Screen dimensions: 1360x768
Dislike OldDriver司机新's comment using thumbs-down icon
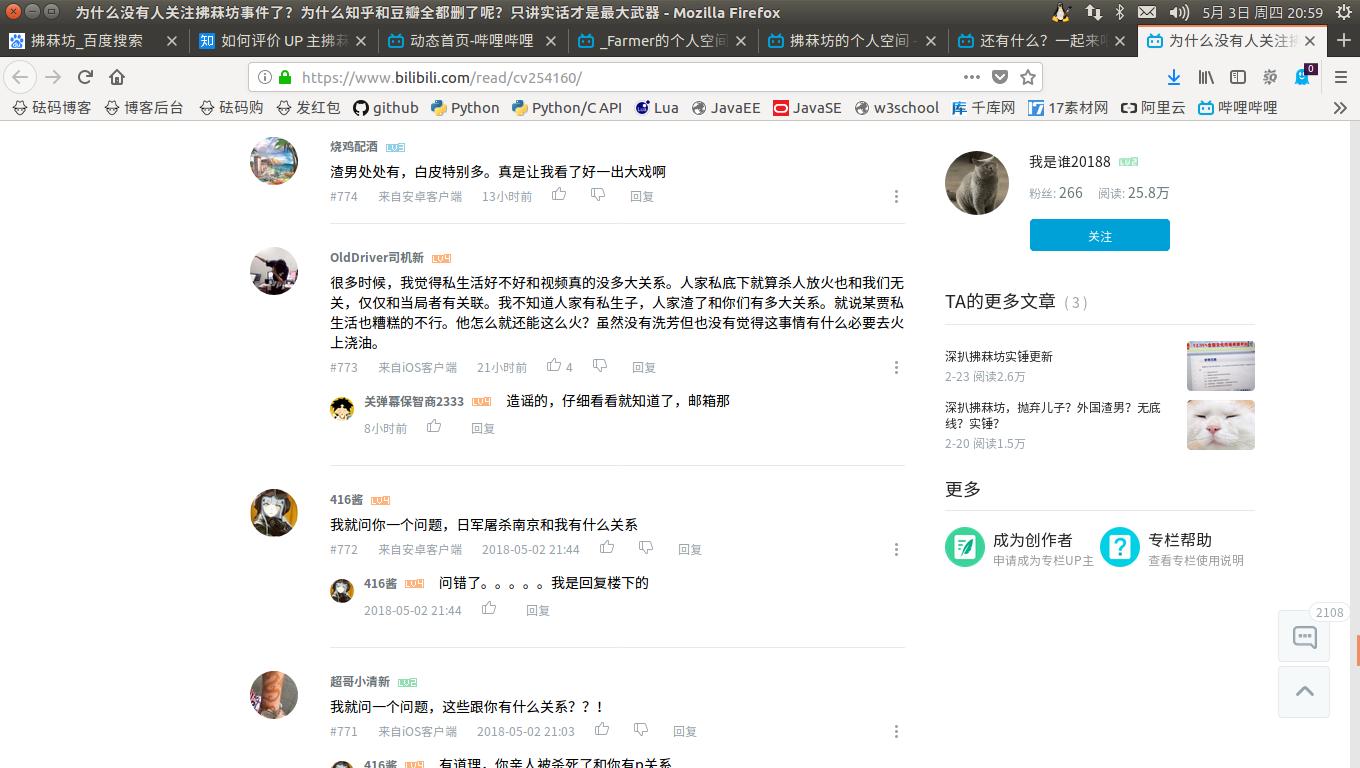[599, 367]
